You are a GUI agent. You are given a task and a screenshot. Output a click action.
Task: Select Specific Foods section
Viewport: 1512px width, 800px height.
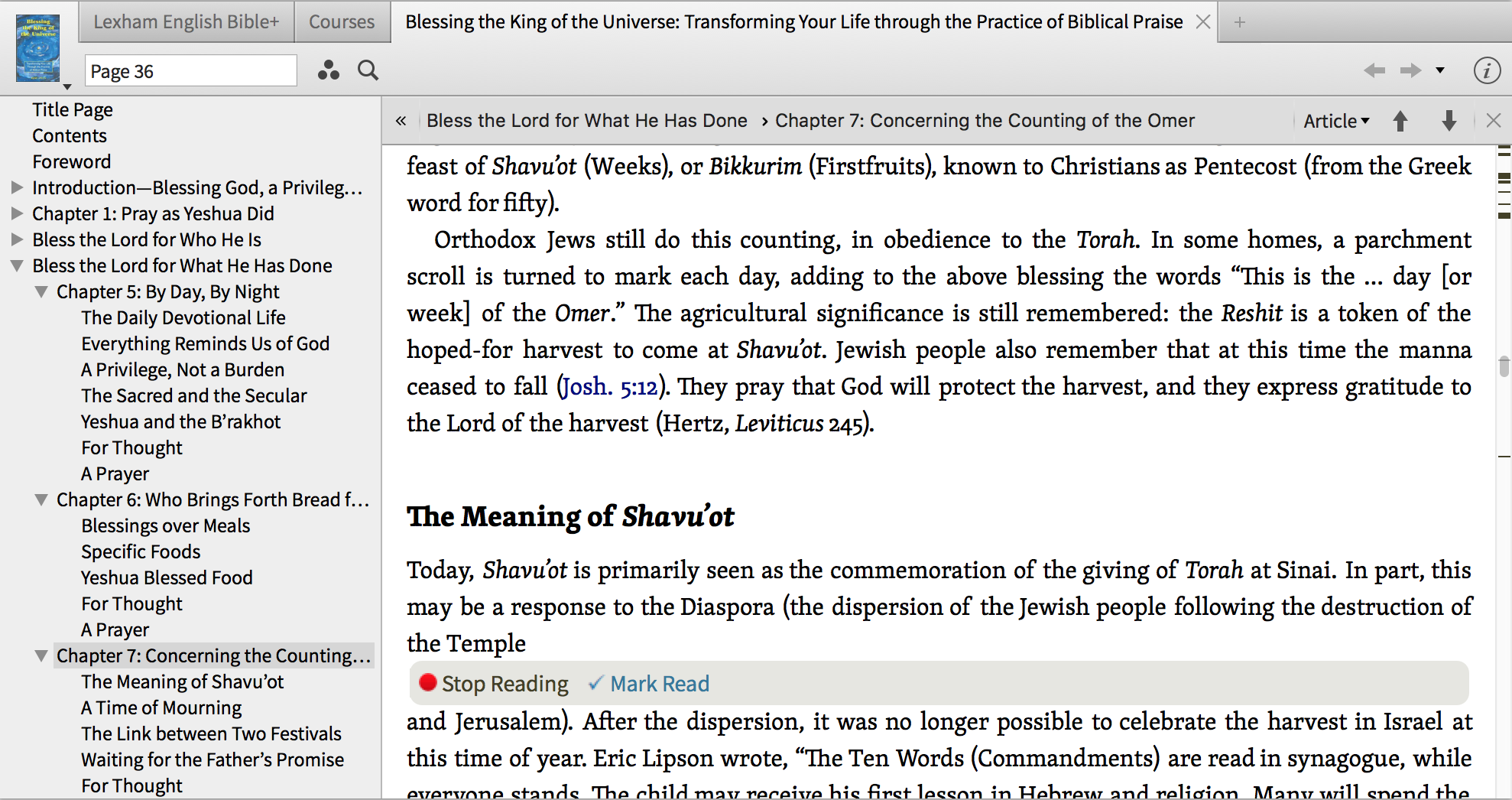[141, 551]
